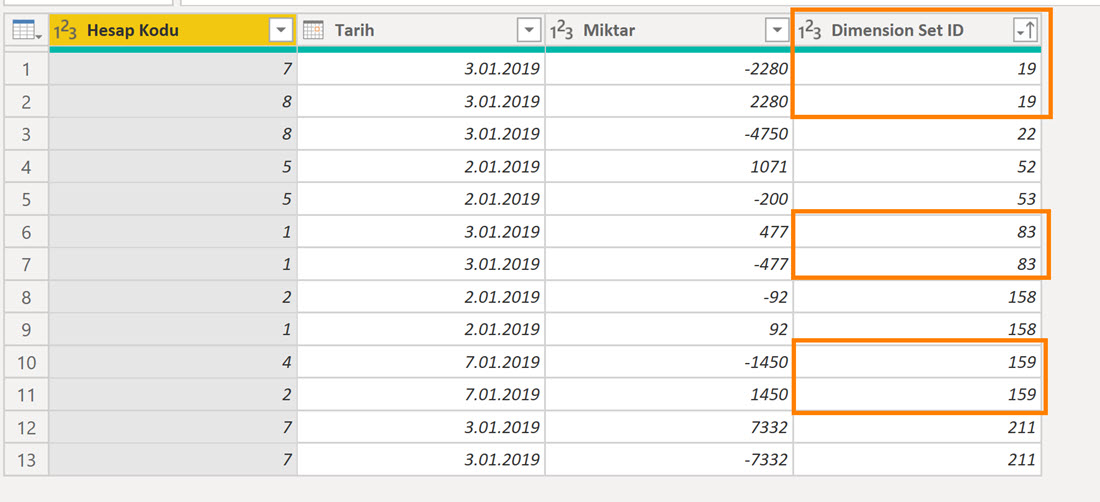Select the Hesap Kodu column header
Image resolution: width=1100 pixels, height=502 pixels.
pyautogui.click(x=173, y=31)
